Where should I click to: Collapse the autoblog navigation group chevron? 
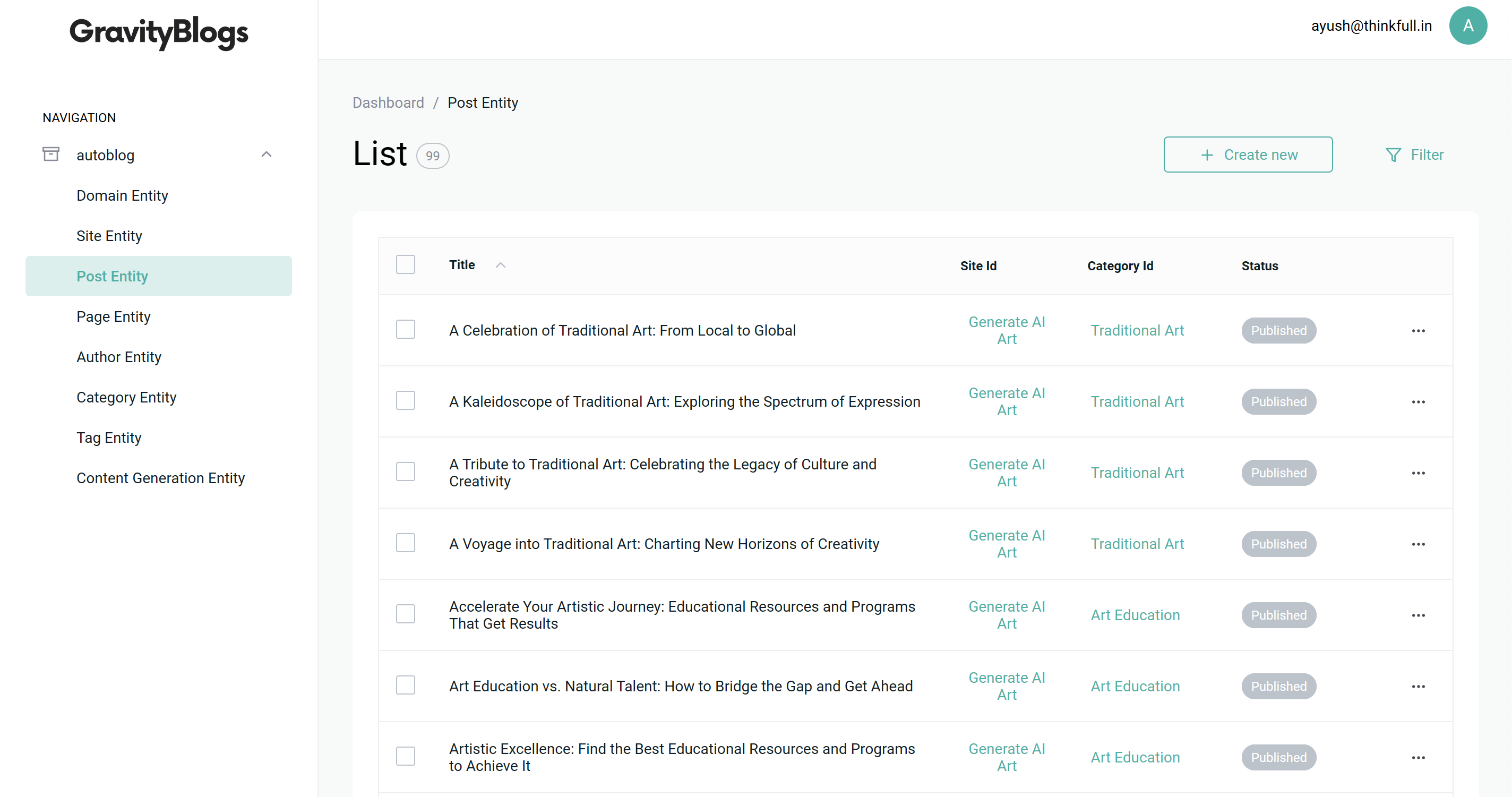click(x=266, y=155)
